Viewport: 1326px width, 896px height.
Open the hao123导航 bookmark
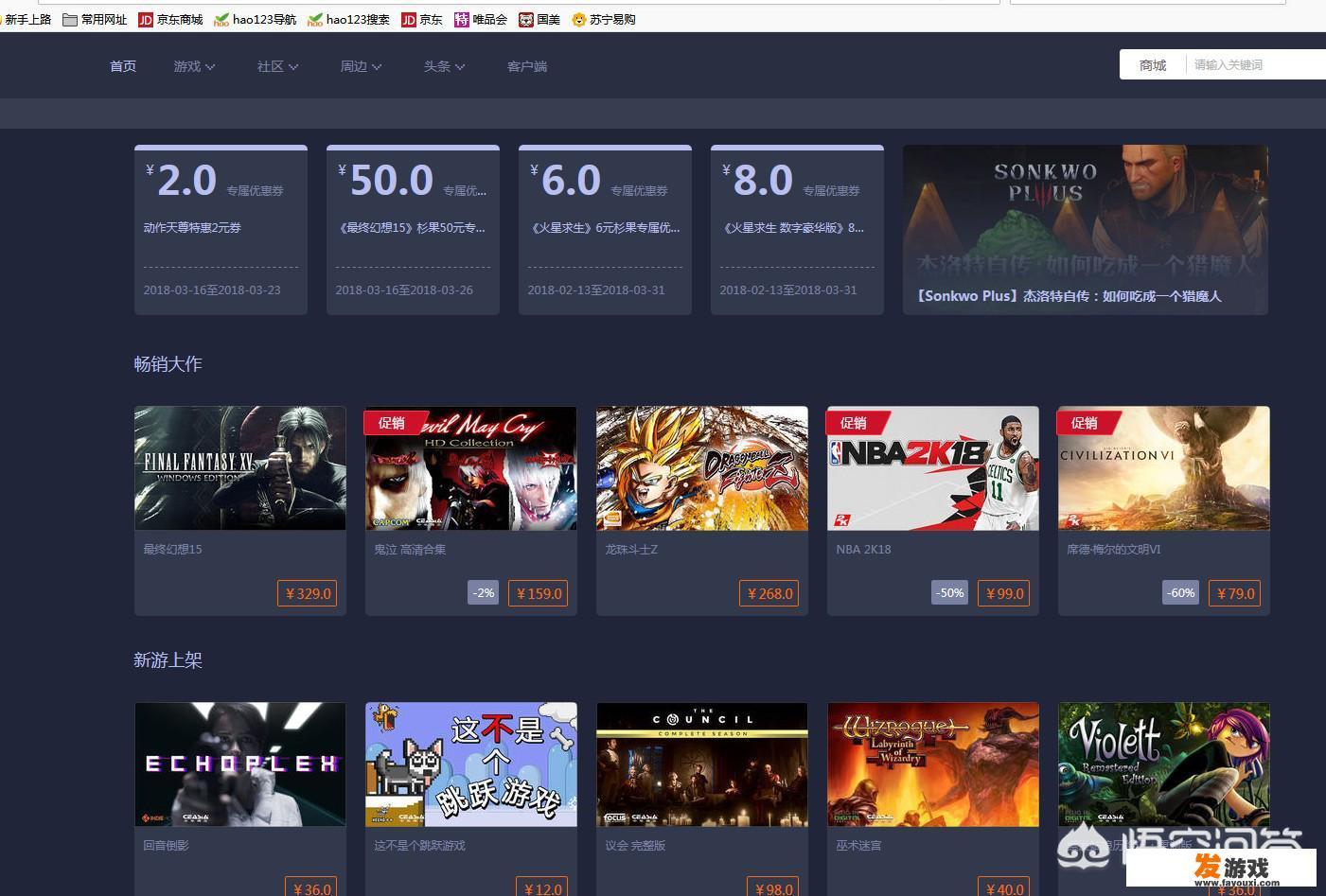point(255,19)
